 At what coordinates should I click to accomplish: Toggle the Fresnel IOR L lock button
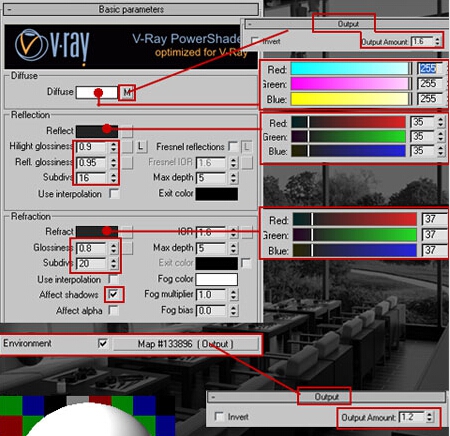tap(247, 146)
